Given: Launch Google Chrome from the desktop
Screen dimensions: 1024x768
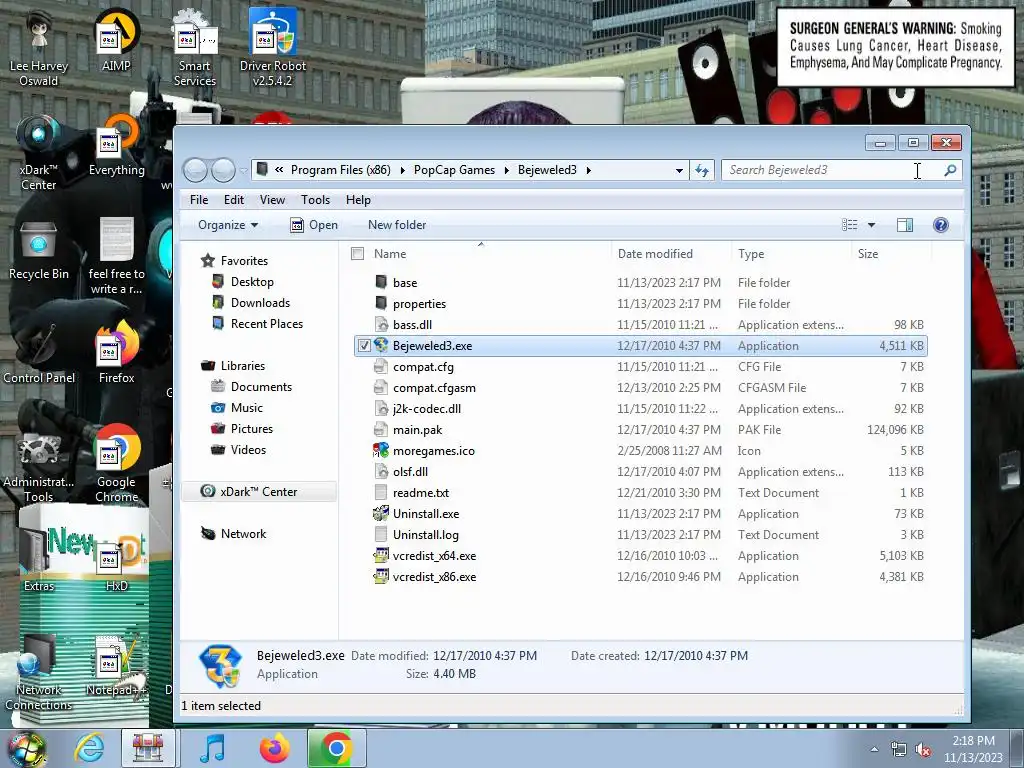Looking at the screenshot, I should [x=116, y=464].
